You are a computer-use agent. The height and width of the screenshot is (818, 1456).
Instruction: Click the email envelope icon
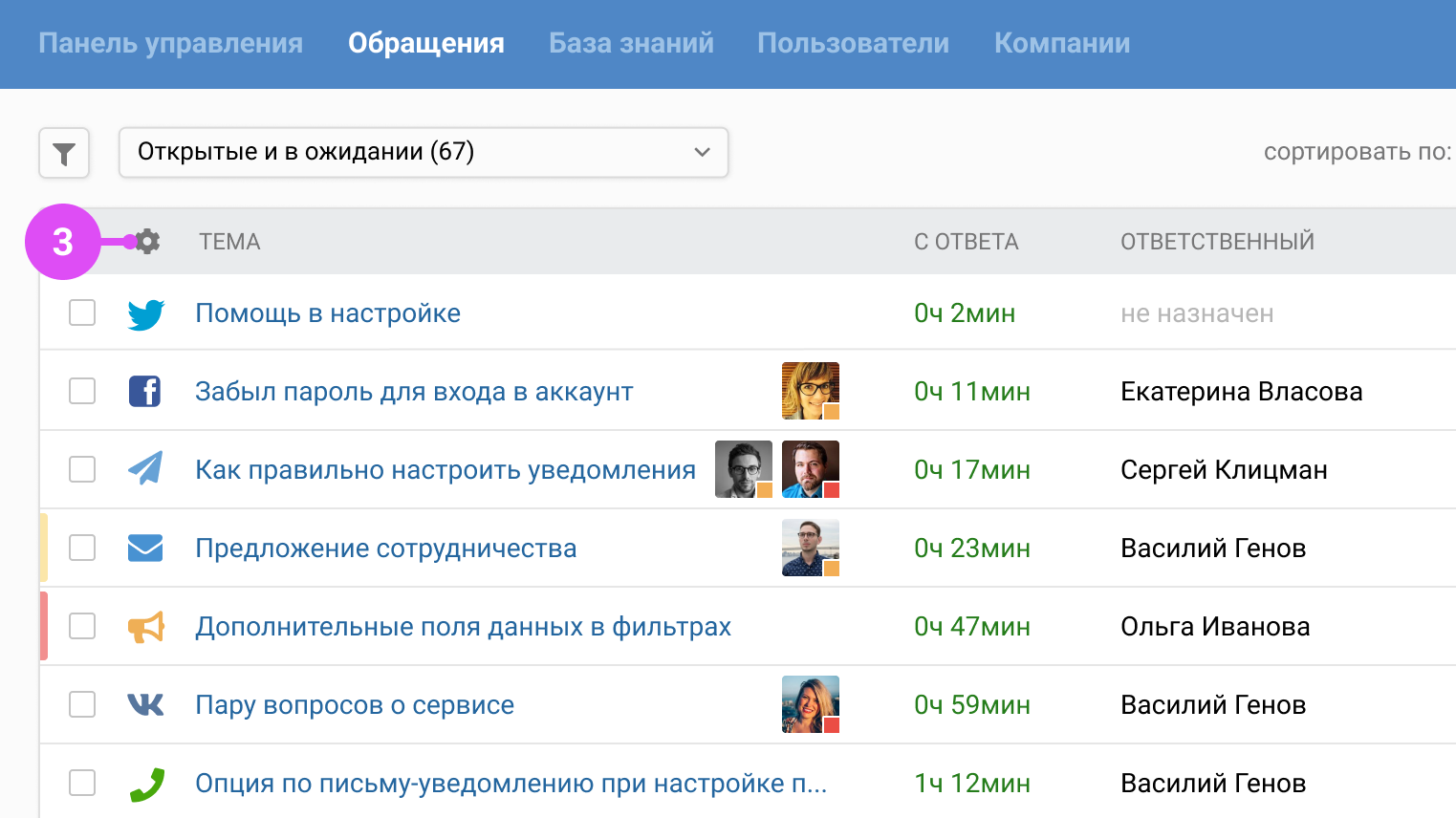(145, 548)
